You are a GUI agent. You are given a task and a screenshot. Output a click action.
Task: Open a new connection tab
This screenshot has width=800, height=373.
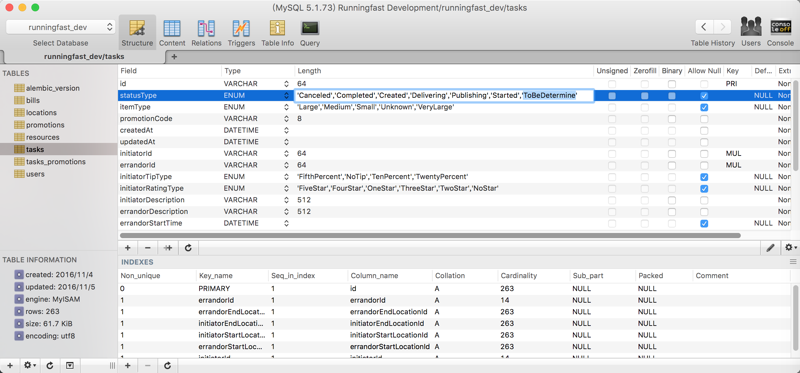[174, 57]
